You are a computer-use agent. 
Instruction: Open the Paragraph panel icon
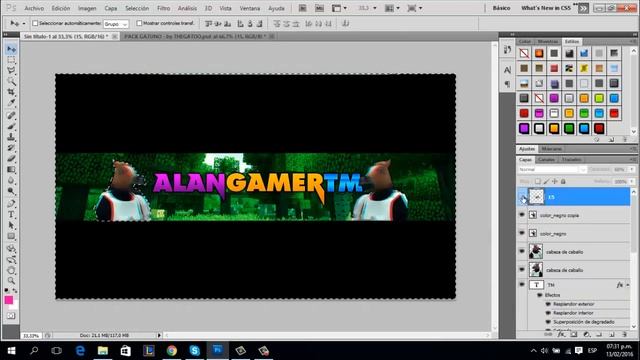(x=507, y=84)
